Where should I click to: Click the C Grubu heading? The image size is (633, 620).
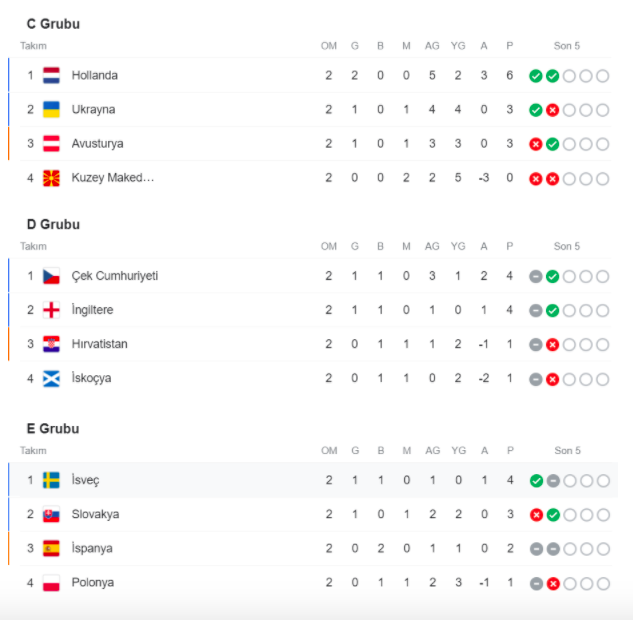pos(53,24)
